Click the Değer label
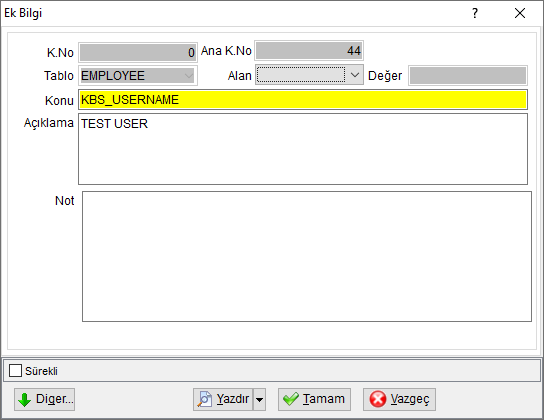Viewport: 544px width, 420px height. [385, 76]
